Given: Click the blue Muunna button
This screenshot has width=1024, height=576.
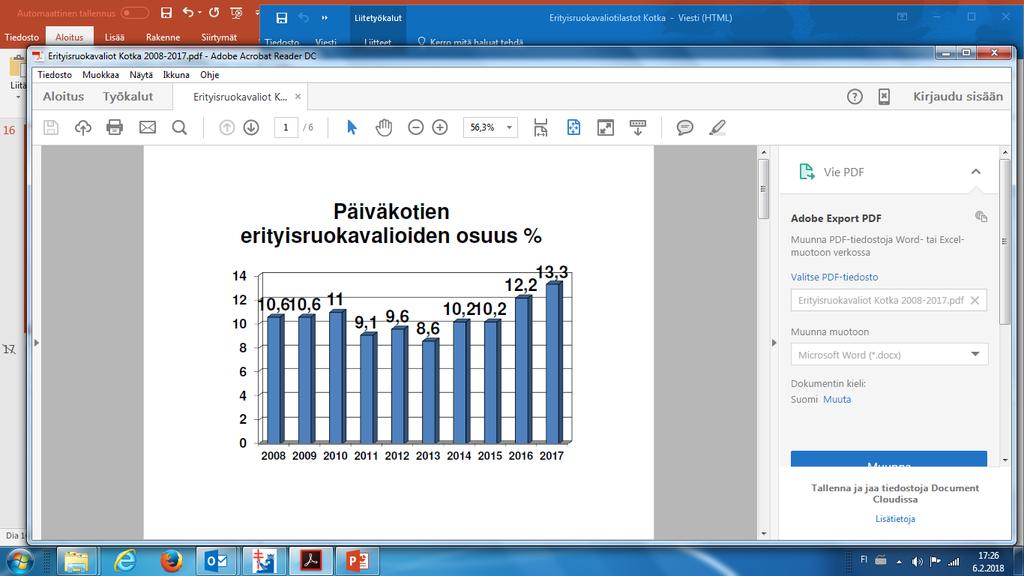Looking at the screenshot, I should 889,459.
